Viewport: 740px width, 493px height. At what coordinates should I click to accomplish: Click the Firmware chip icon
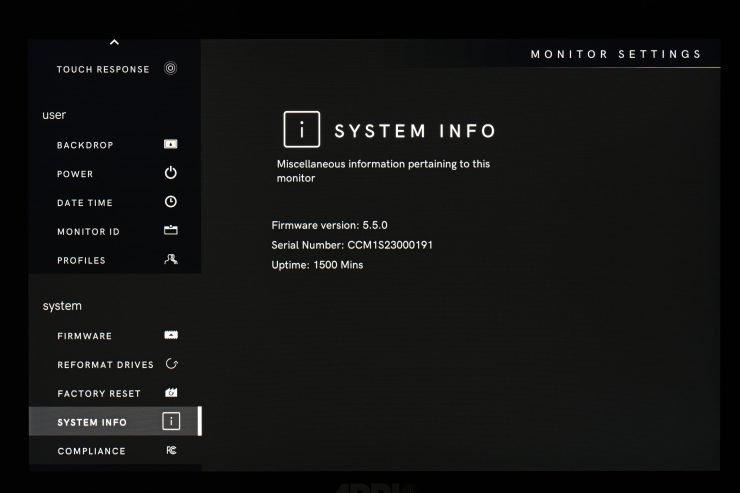tap(170, 336)
